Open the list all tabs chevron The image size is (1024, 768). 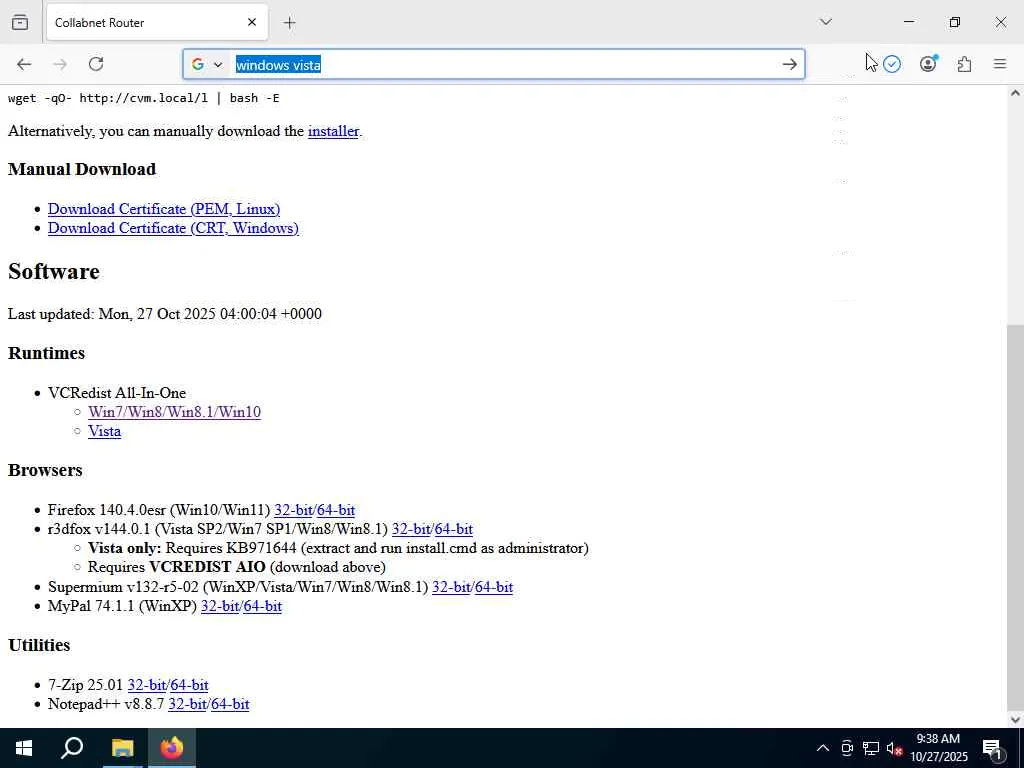tap(825, 22)
